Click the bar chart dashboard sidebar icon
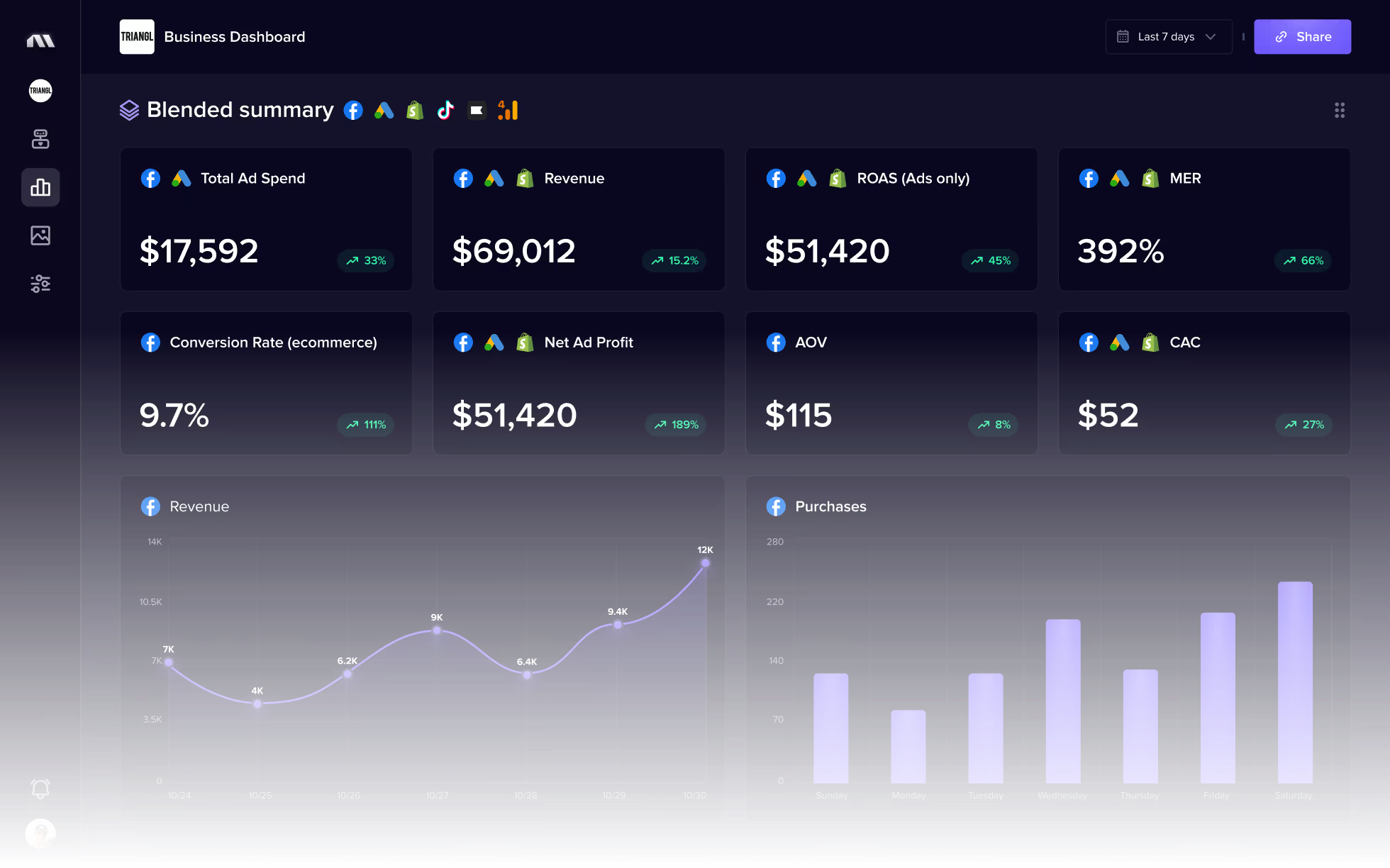The height and width of the screenshot is (868, 1390). 40,187
